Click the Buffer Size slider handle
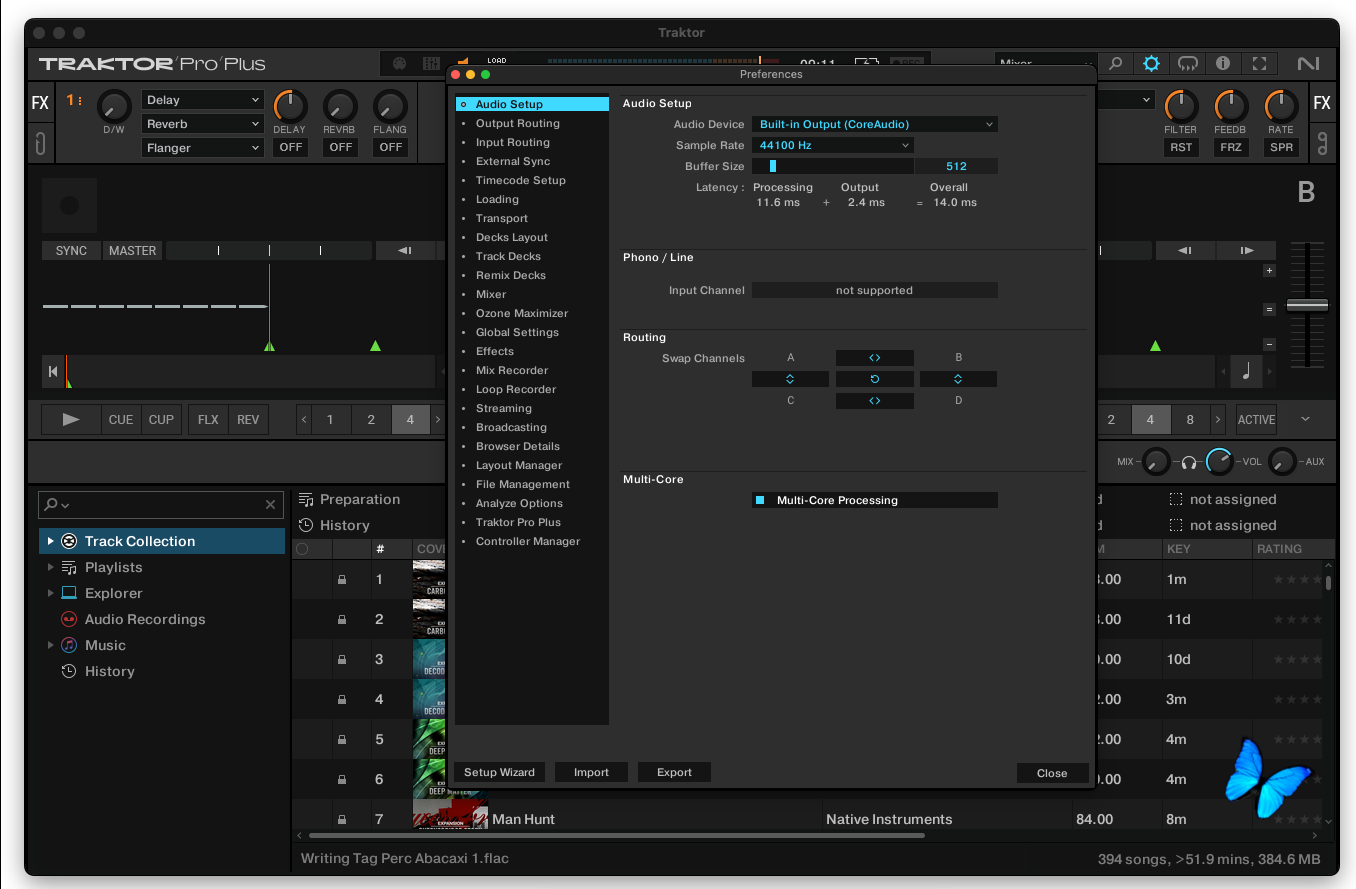 click(773, 166)
